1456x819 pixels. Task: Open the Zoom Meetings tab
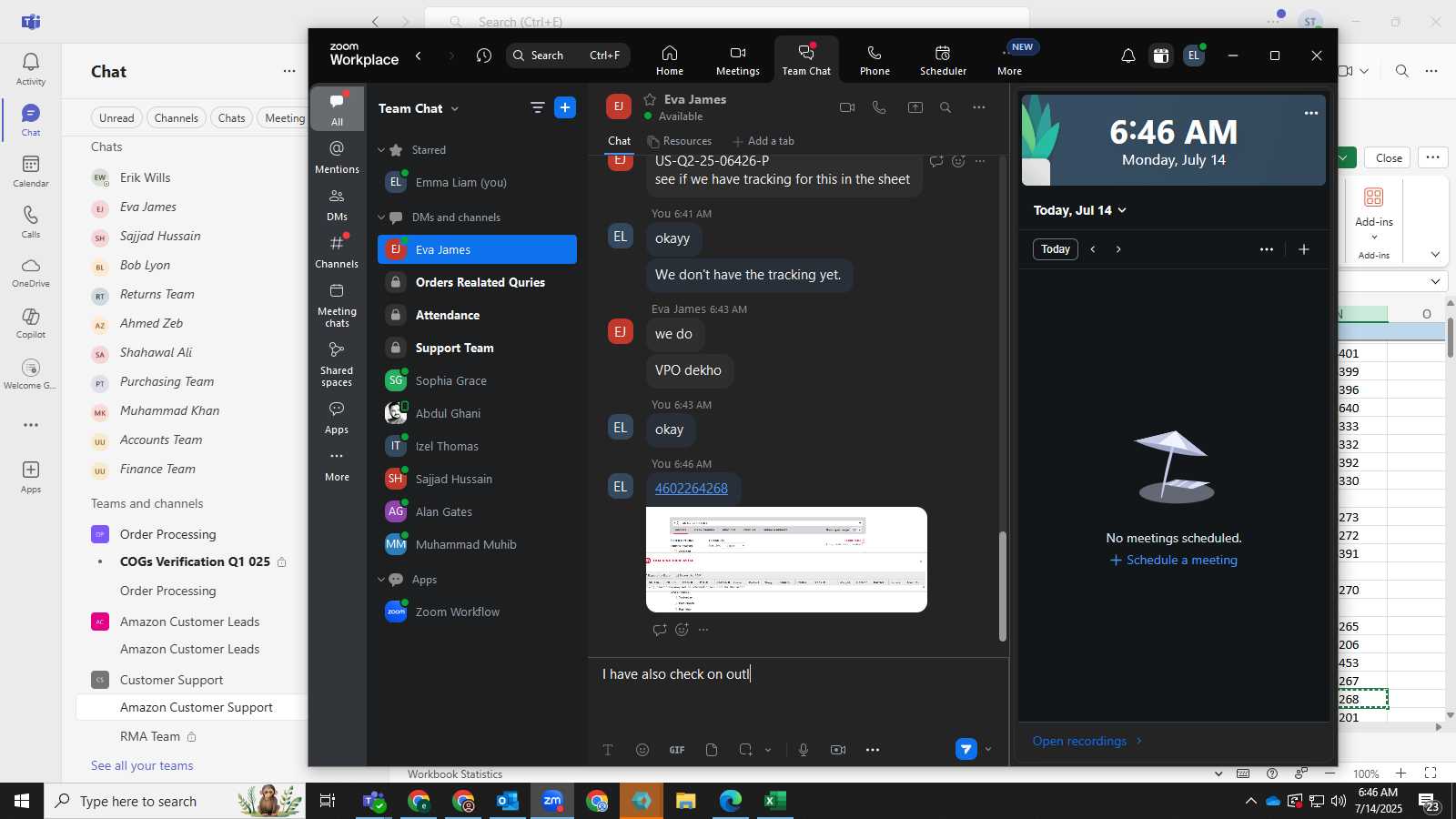(738, 60)
